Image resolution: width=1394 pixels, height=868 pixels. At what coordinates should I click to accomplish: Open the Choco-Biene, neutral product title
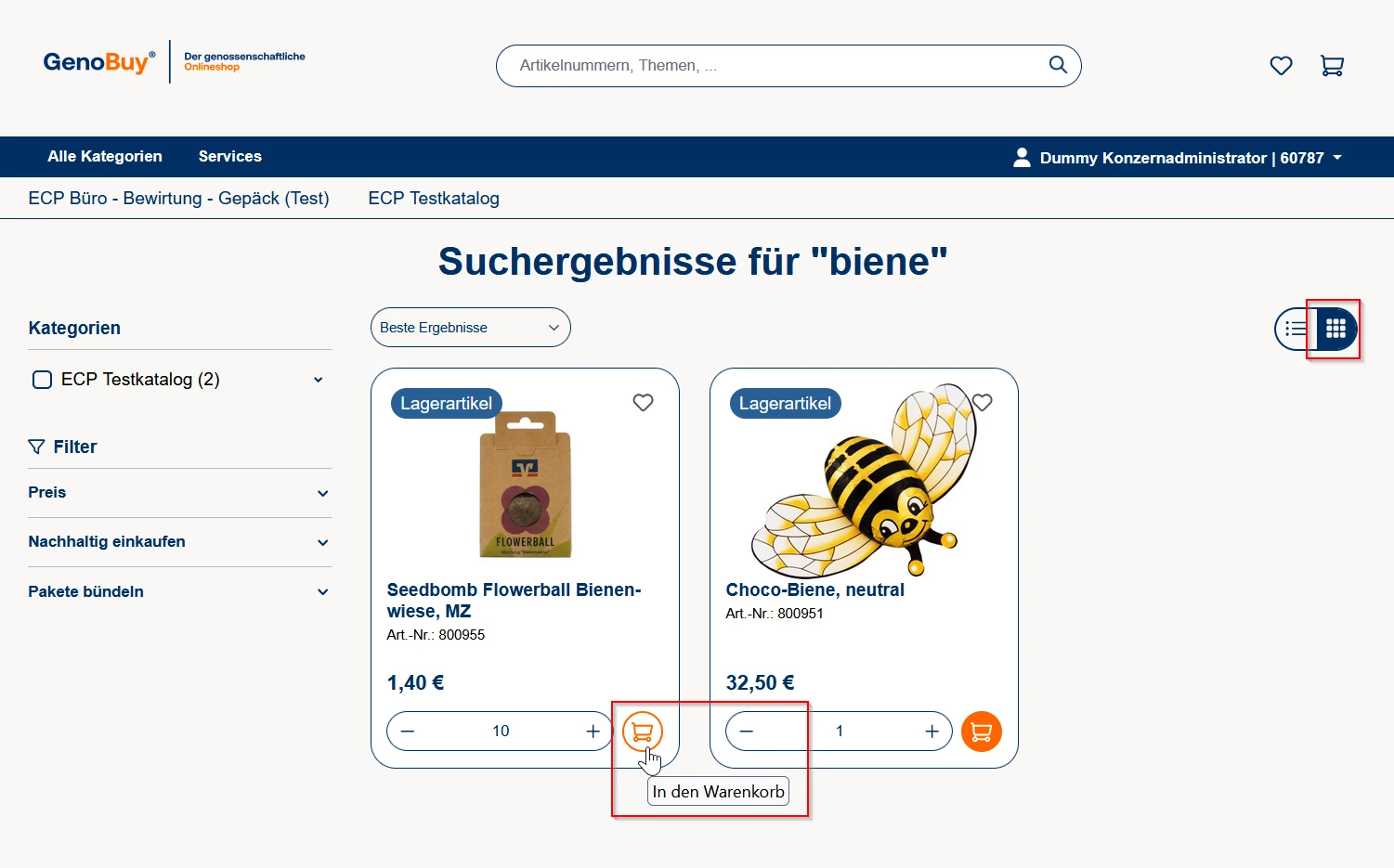coord(814,589)
